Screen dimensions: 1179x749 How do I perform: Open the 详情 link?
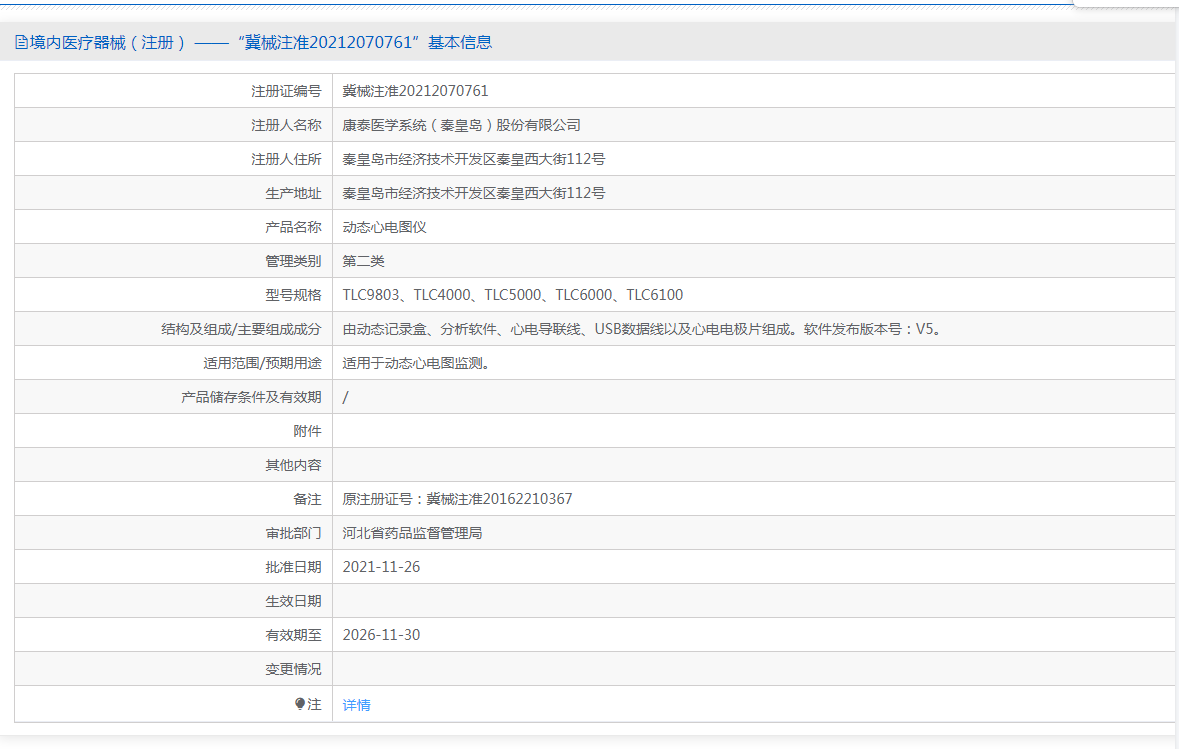click(x=356, y=705)
